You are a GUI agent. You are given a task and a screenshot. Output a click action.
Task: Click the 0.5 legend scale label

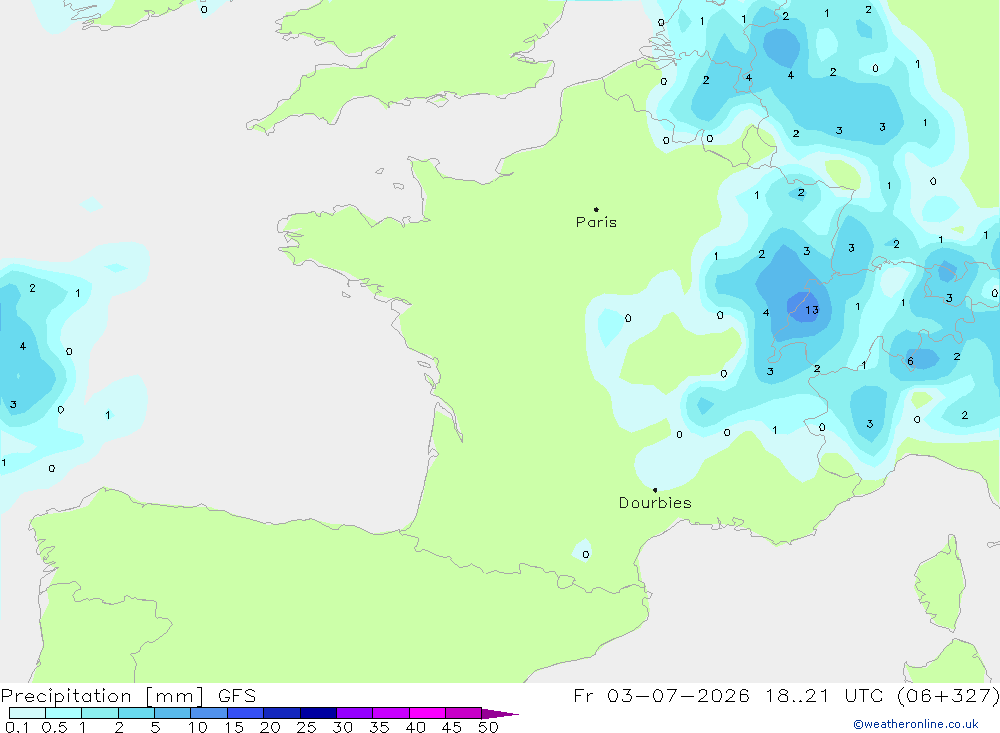coord(54,727)
